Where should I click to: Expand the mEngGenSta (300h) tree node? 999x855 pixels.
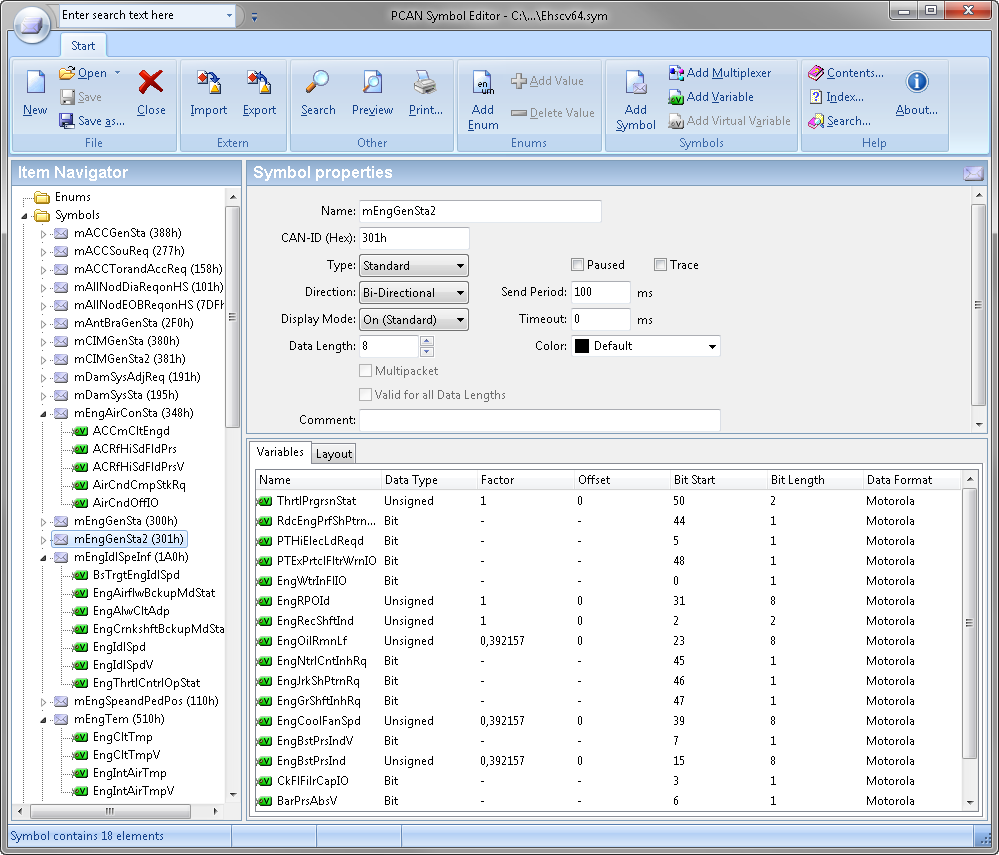click(x=44, y=521)
